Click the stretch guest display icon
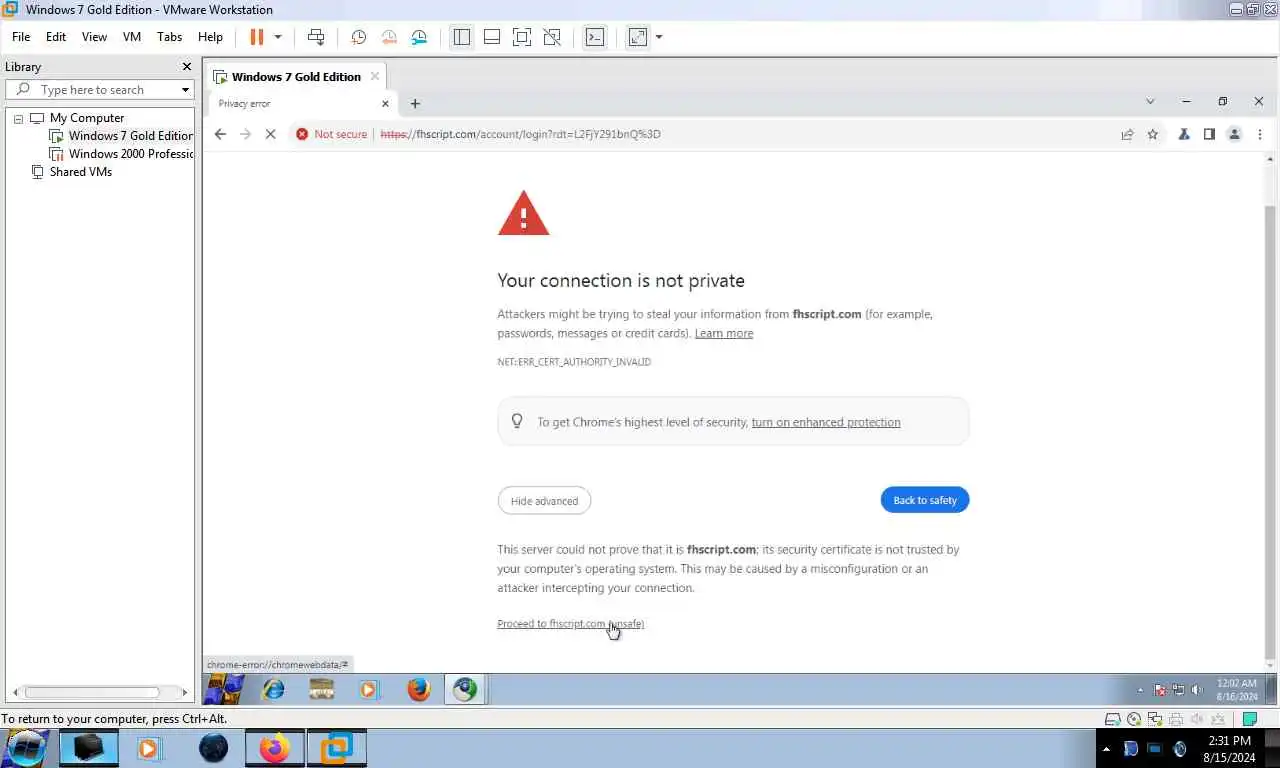The height and width of the screenshot is (768, 1280). point(638,37)
